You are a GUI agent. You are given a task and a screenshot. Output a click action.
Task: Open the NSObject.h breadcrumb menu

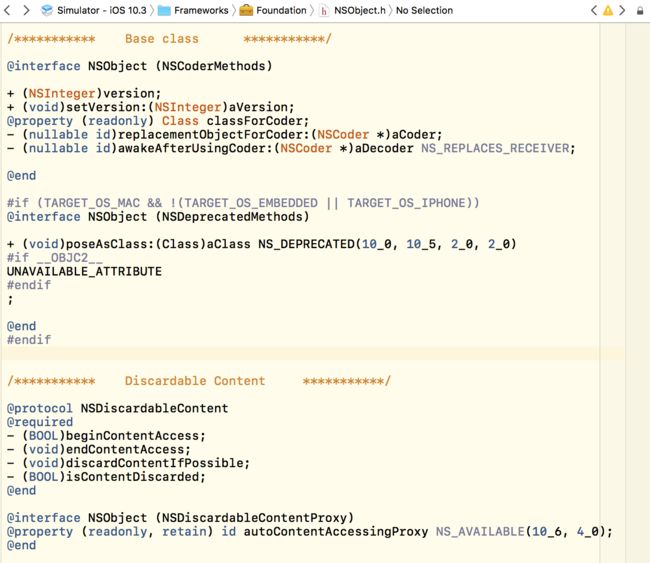point(359,10)
